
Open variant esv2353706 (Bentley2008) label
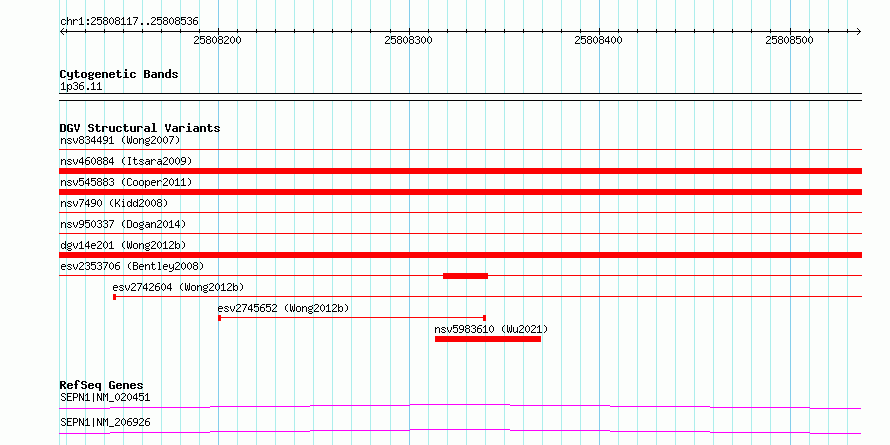[x=132, y=266]
